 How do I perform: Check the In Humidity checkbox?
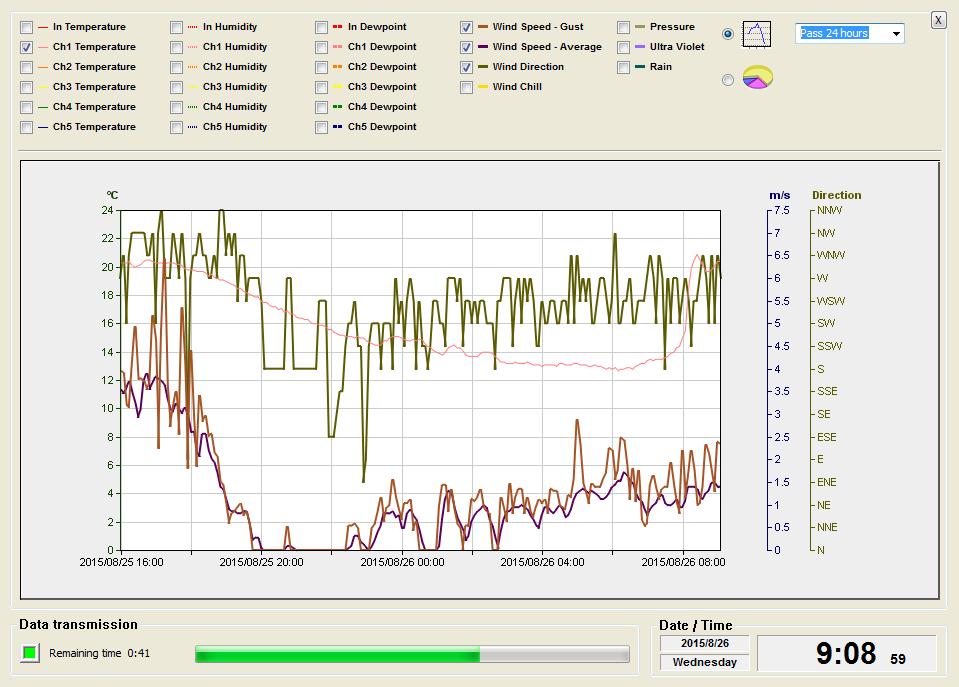[177, 27]
